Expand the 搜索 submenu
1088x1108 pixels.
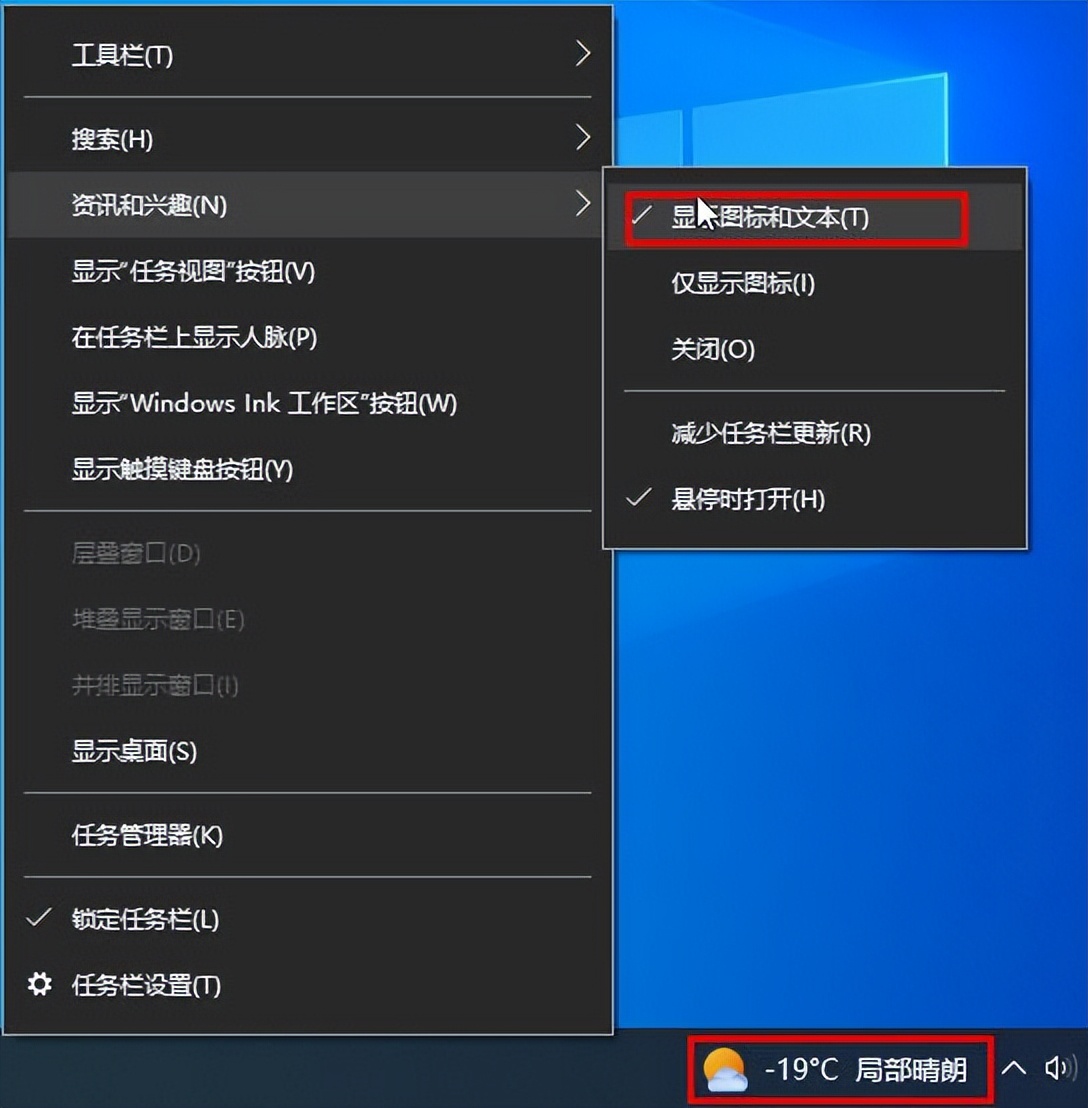click(x=110, y=139)
